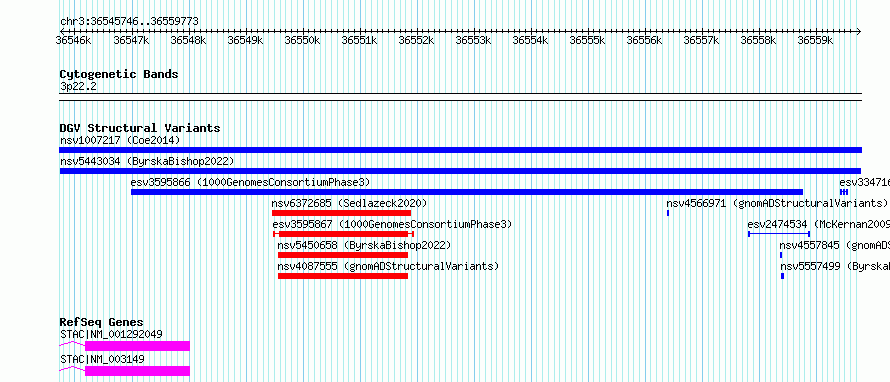Viewport: 890px width, 382px height.
Task: Click the red bar of nsv6372685
Action: (341, 213)
